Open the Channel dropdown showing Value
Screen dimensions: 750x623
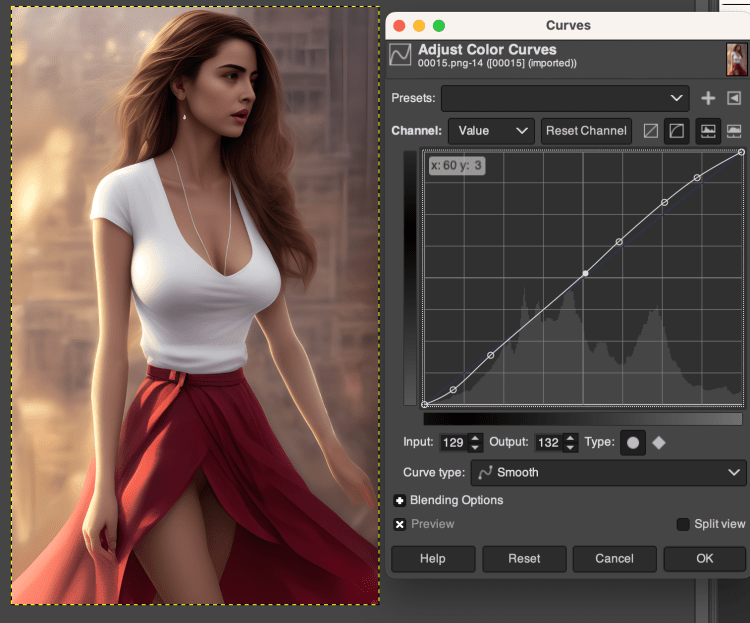[491, 131]
